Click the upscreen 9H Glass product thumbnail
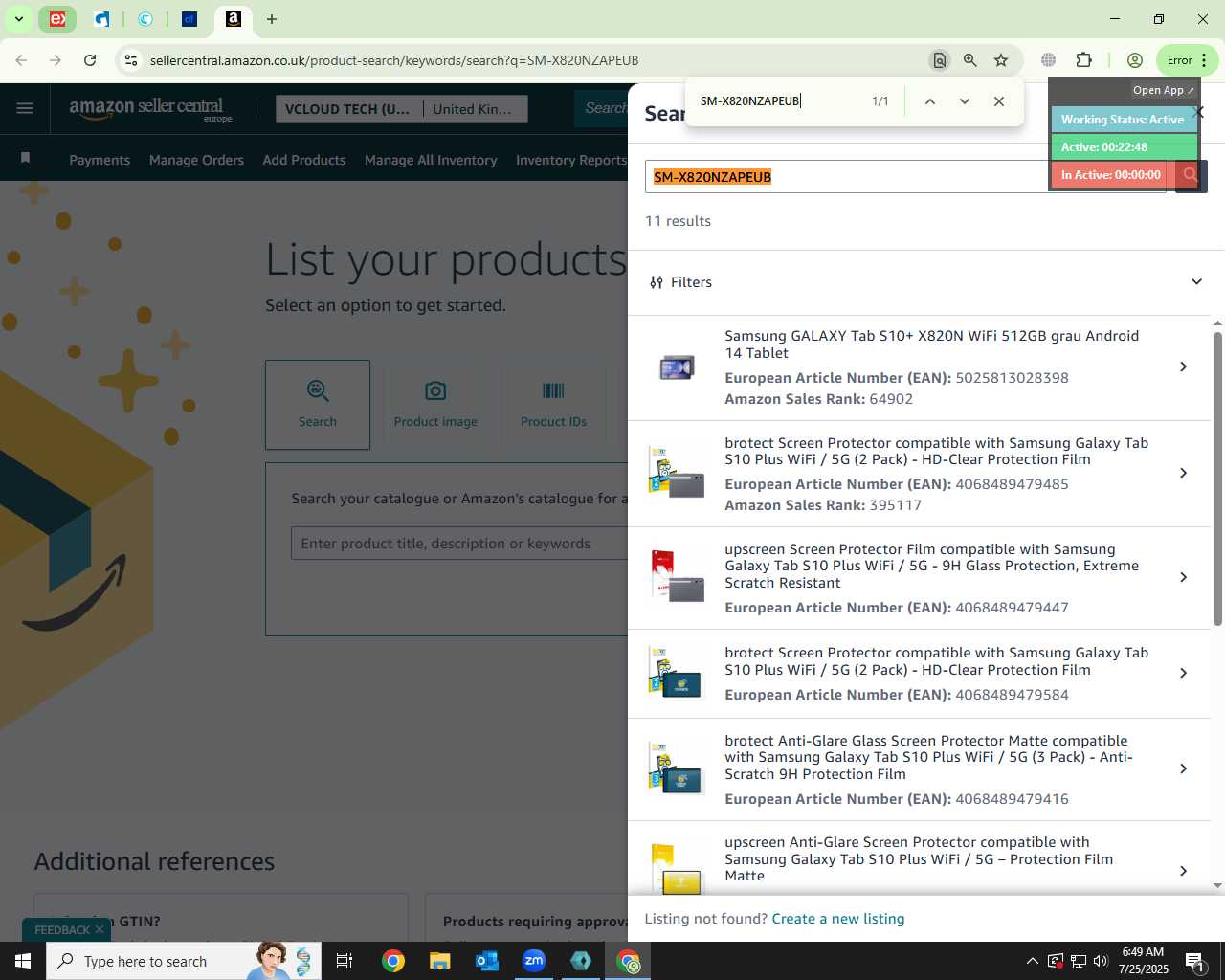The width and height of the screenshot is (1225, 980). tap(677, 576)
